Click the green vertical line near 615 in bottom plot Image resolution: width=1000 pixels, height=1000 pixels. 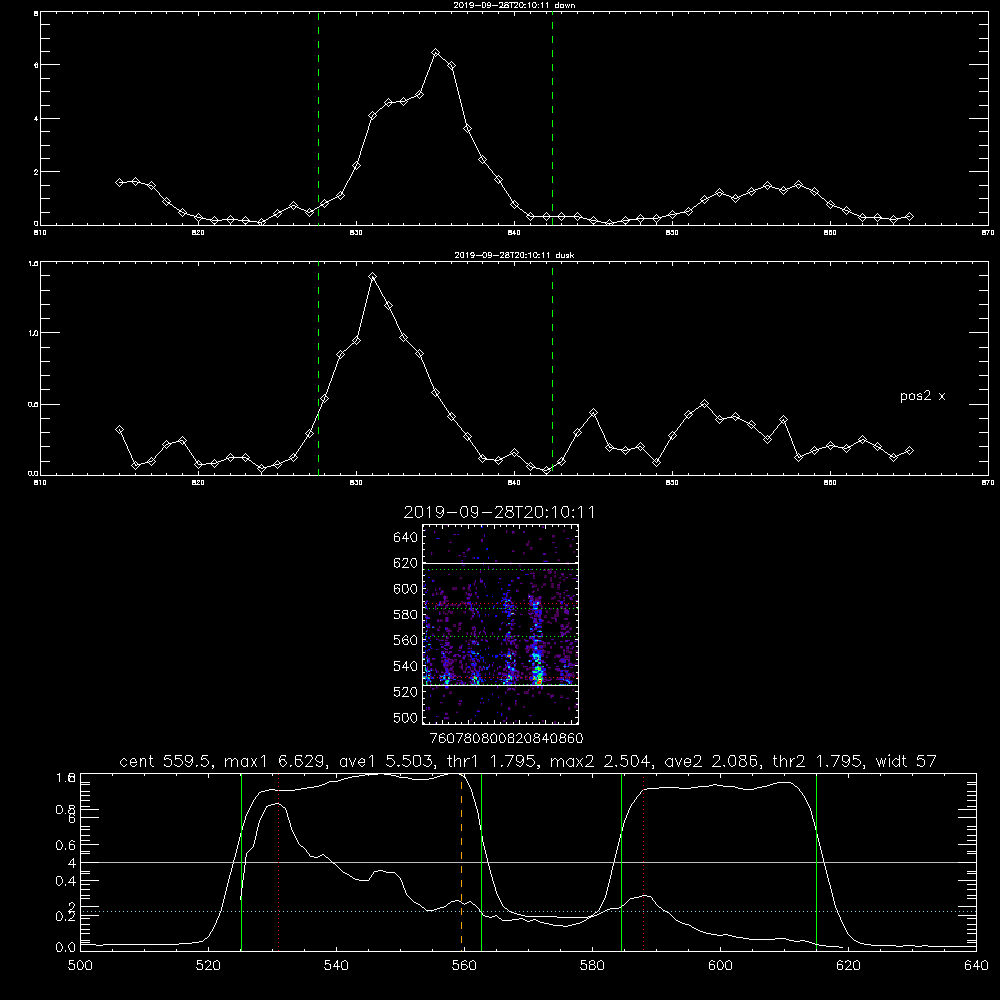coord(816,861)
